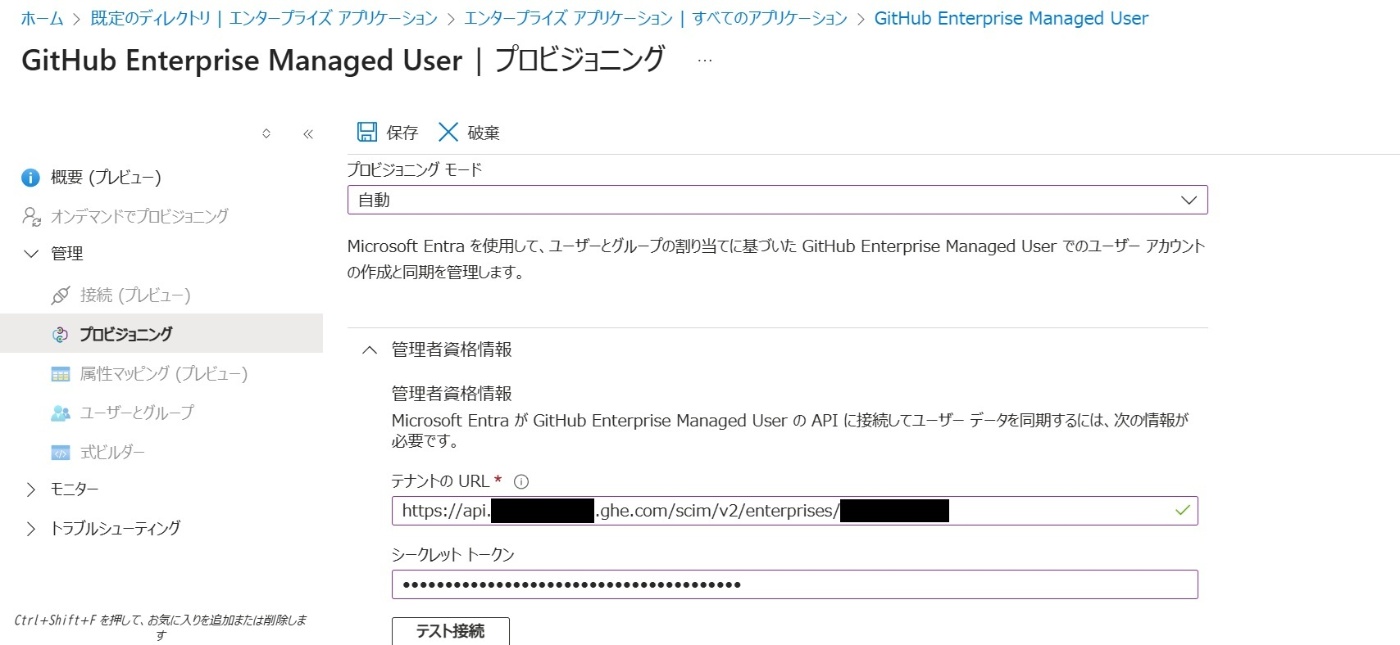Go to ホーム breadcrumb link
Image resolution: width=1400 pixels, height=645 pixels.
click(x=42, y=18)
